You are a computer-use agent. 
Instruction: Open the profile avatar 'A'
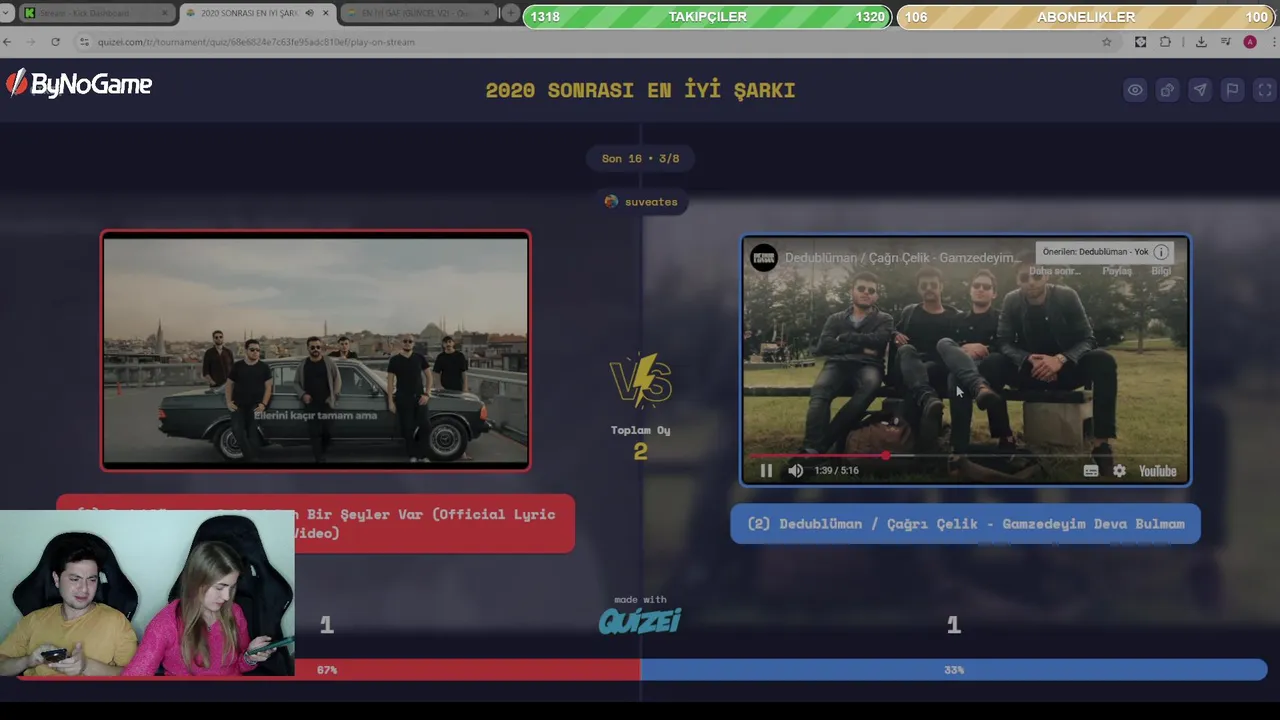(x=1250, y=42)
